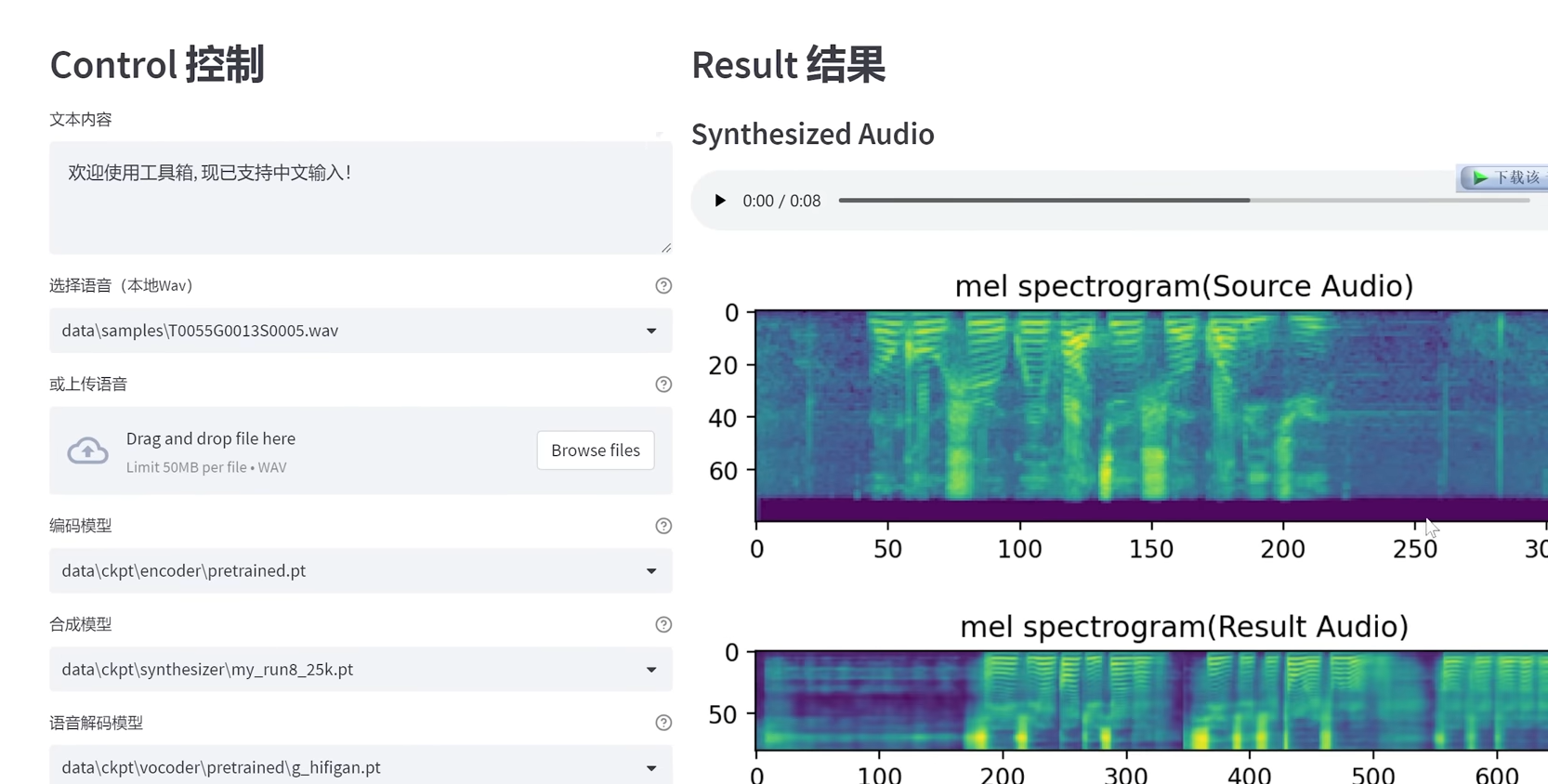1548x784 pixels.
Task: Click the 语音解码模型 label
Action: [97, 723]
